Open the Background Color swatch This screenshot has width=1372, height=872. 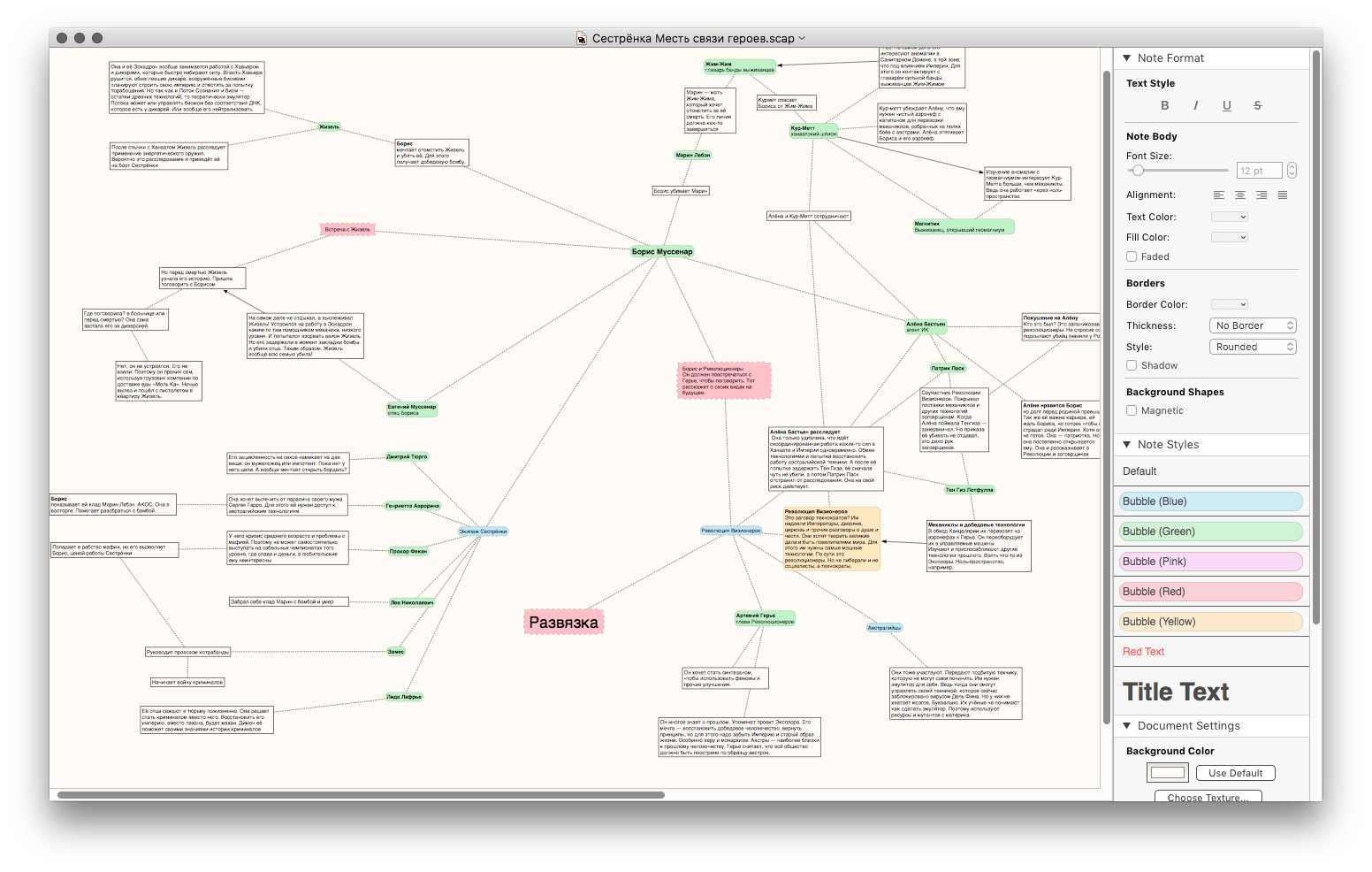pyautogui.click(x=1167, y=773)
